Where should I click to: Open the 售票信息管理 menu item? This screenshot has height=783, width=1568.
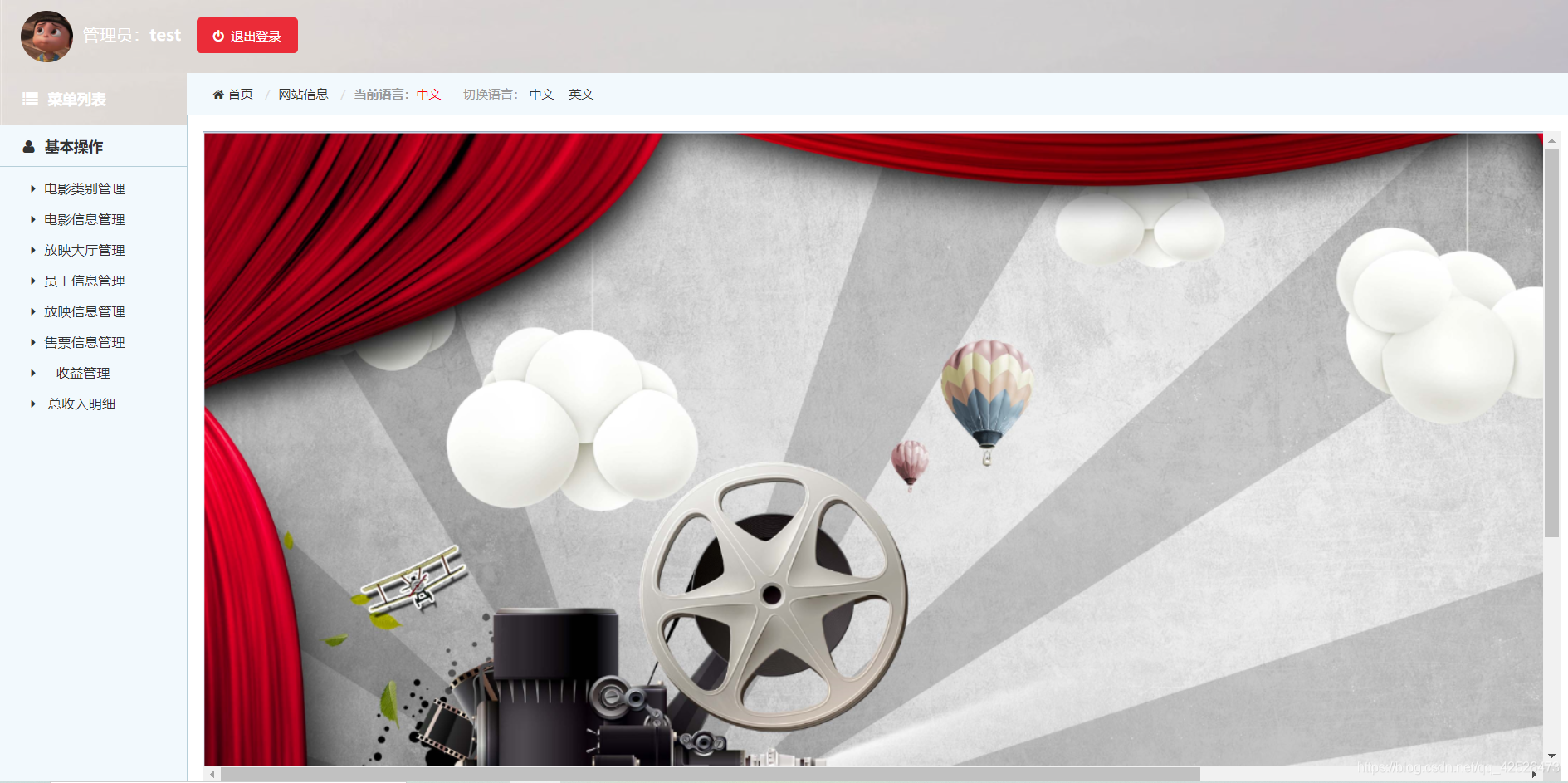tap(85, 343)
